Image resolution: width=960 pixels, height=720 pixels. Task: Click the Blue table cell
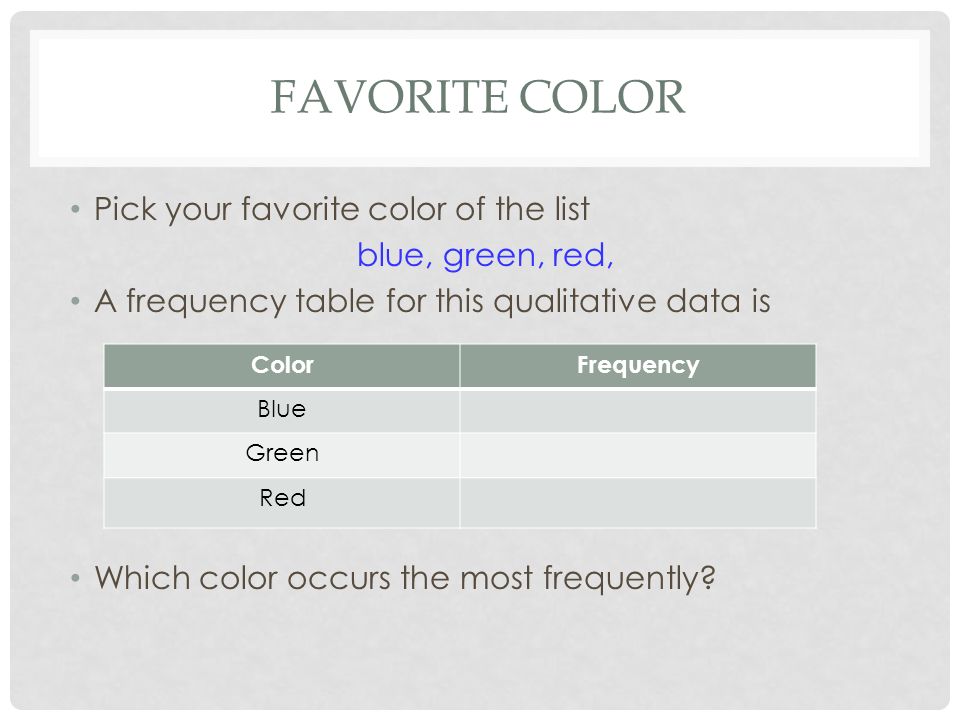[282, 410]
